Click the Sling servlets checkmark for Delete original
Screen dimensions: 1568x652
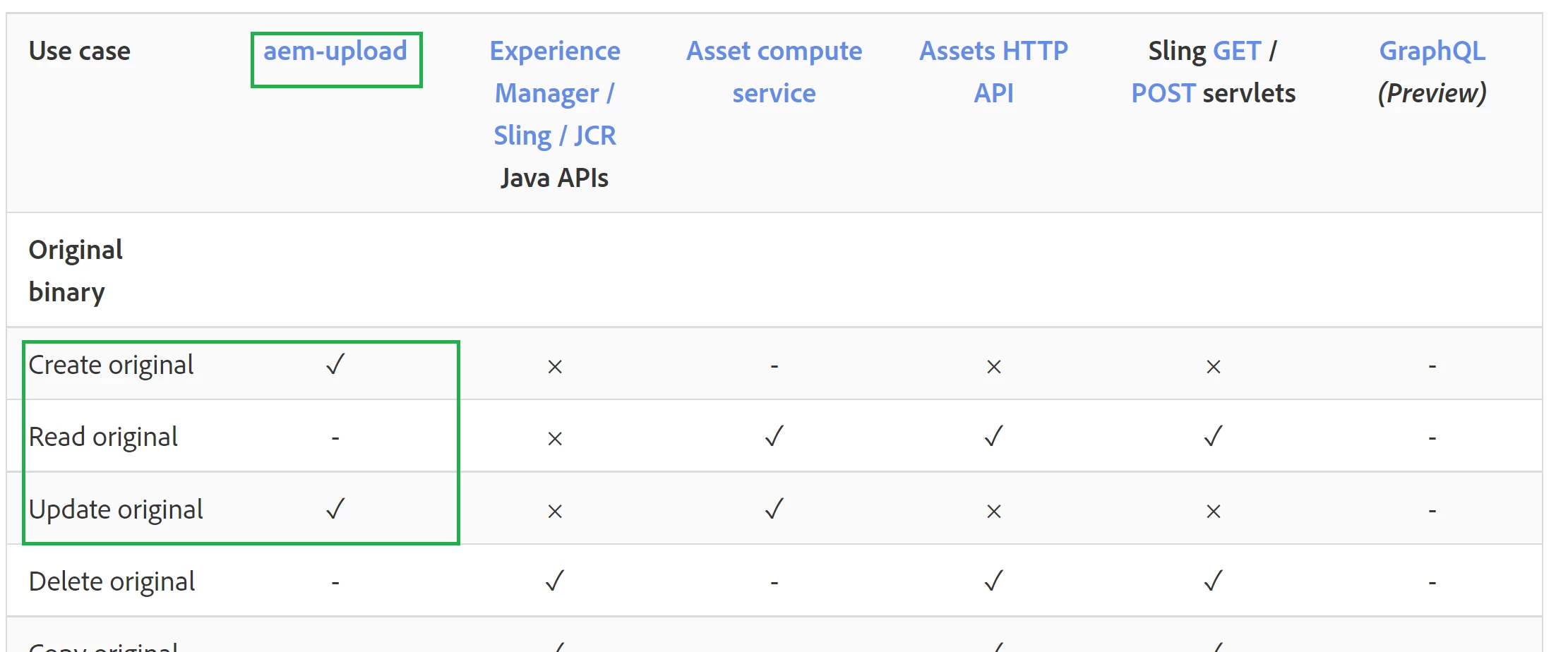point(1214,581)
